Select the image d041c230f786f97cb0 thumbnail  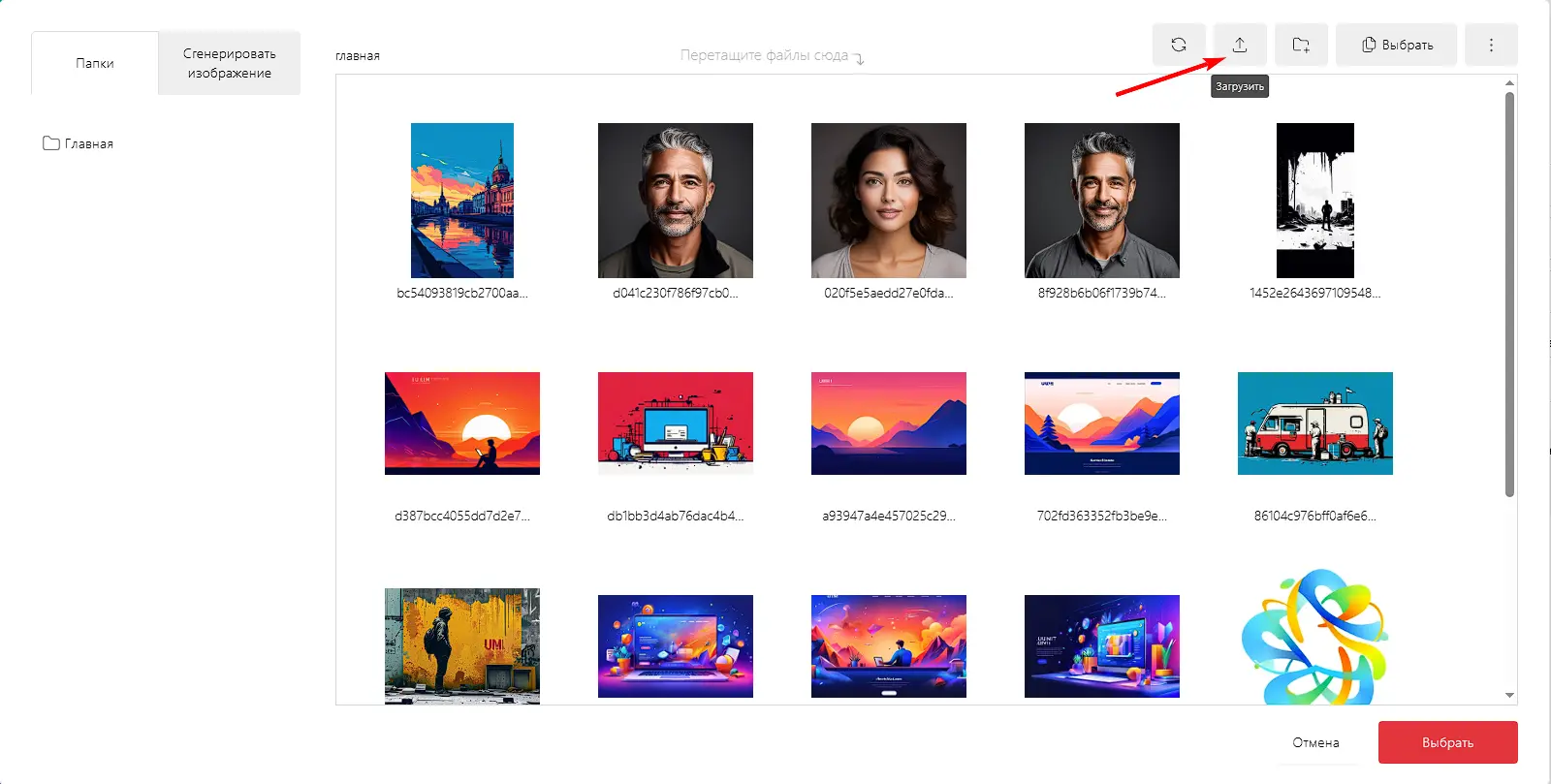click(676, 201)
